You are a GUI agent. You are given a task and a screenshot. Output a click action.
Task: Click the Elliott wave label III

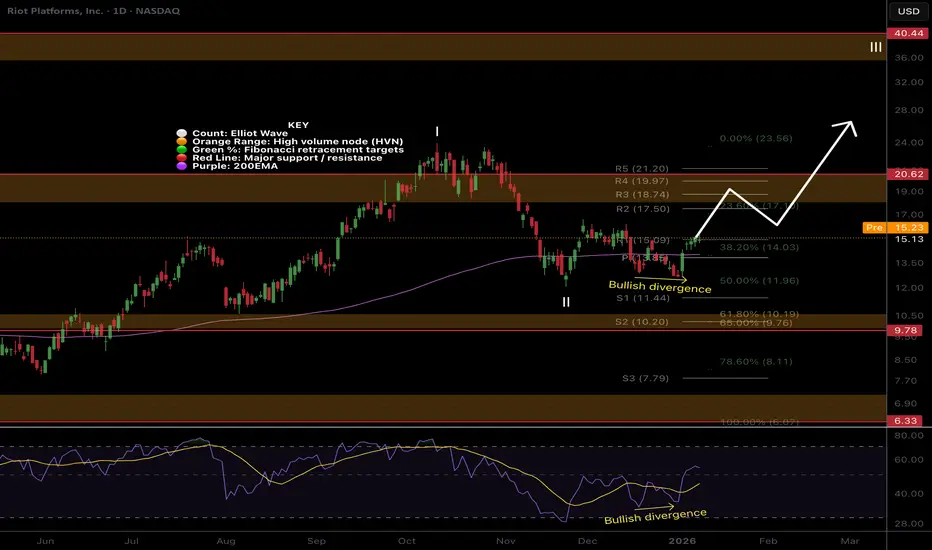point(876,47)
